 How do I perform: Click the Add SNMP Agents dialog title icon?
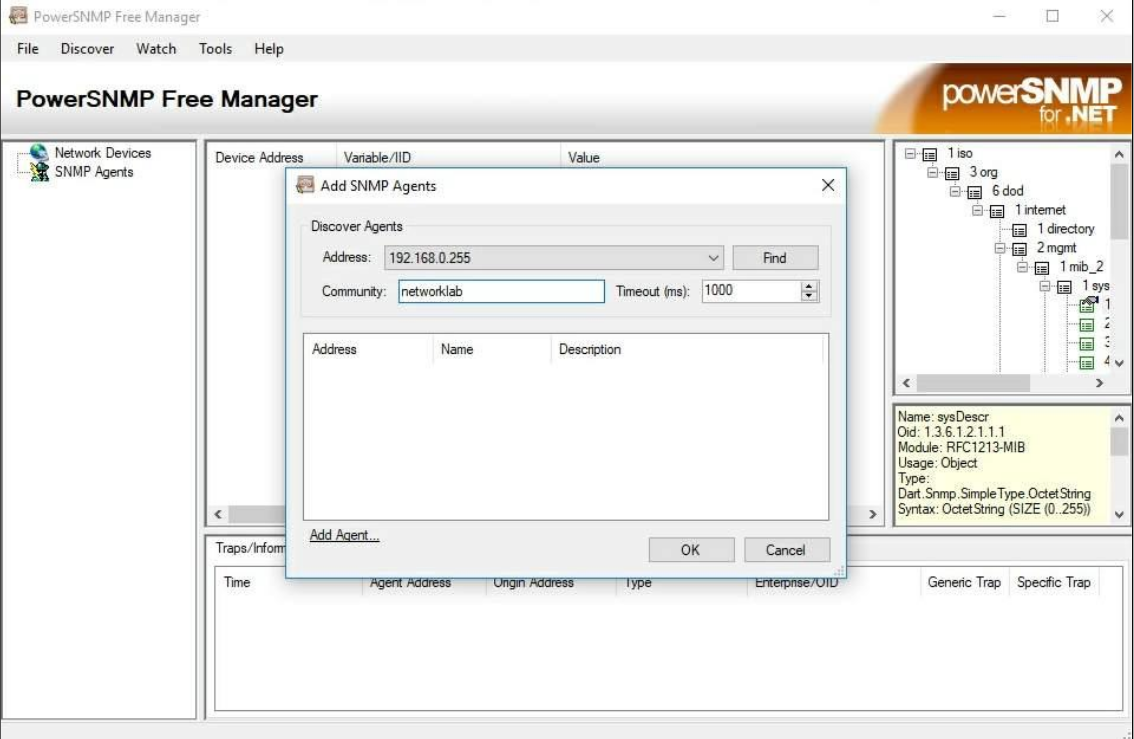click(305, 185)
